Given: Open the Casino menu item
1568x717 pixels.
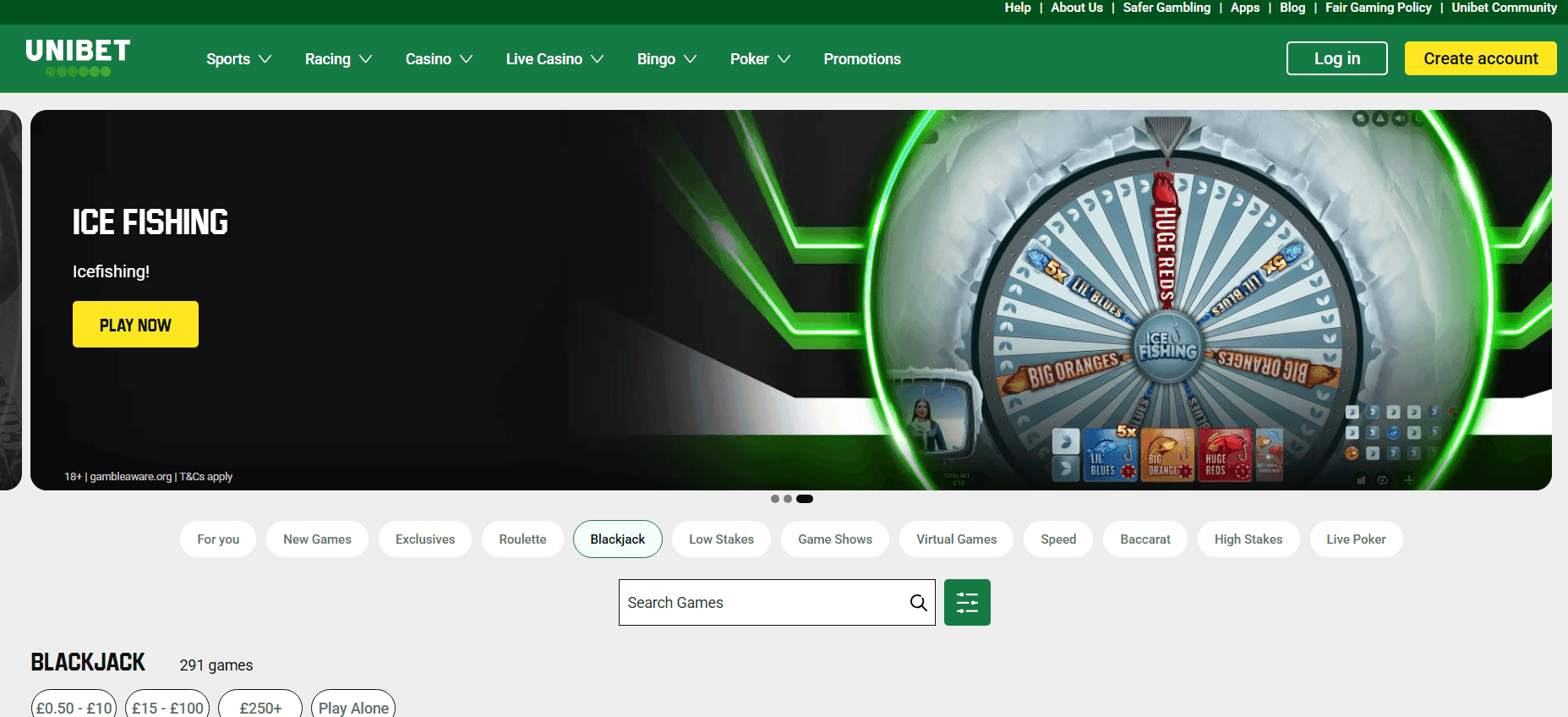Looking at the screenshot, I should [x=429, y=59].
